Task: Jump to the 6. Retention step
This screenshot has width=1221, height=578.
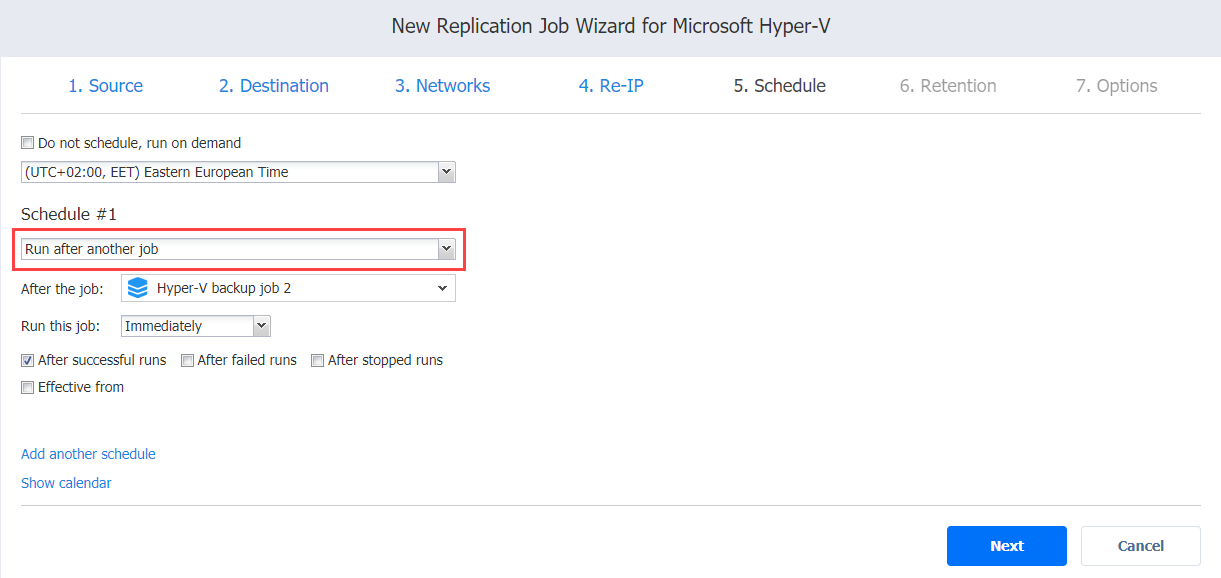Action: coord(947,86)
